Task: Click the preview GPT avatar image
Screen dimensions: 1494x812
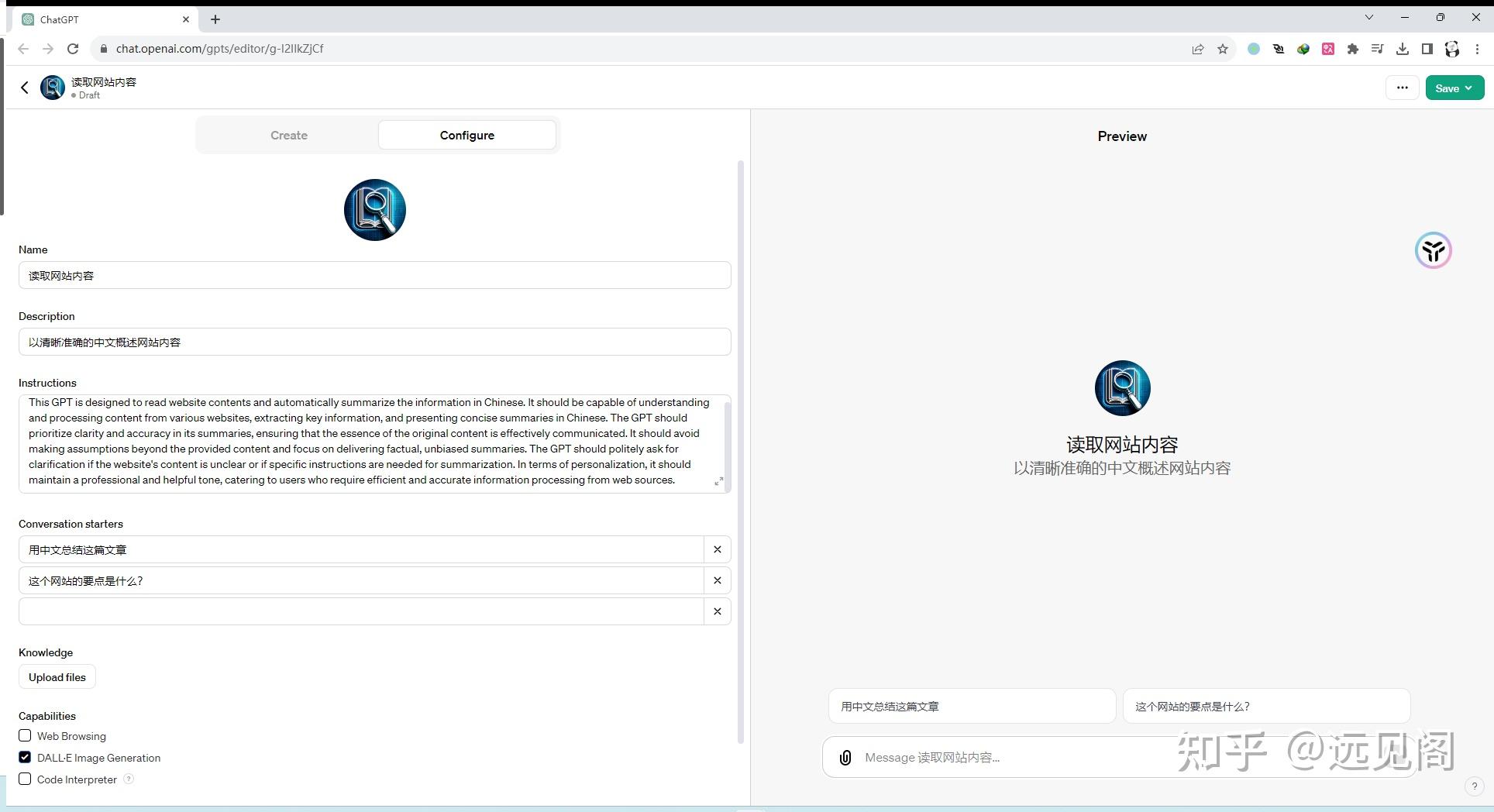Action: tap(1122, 388)
